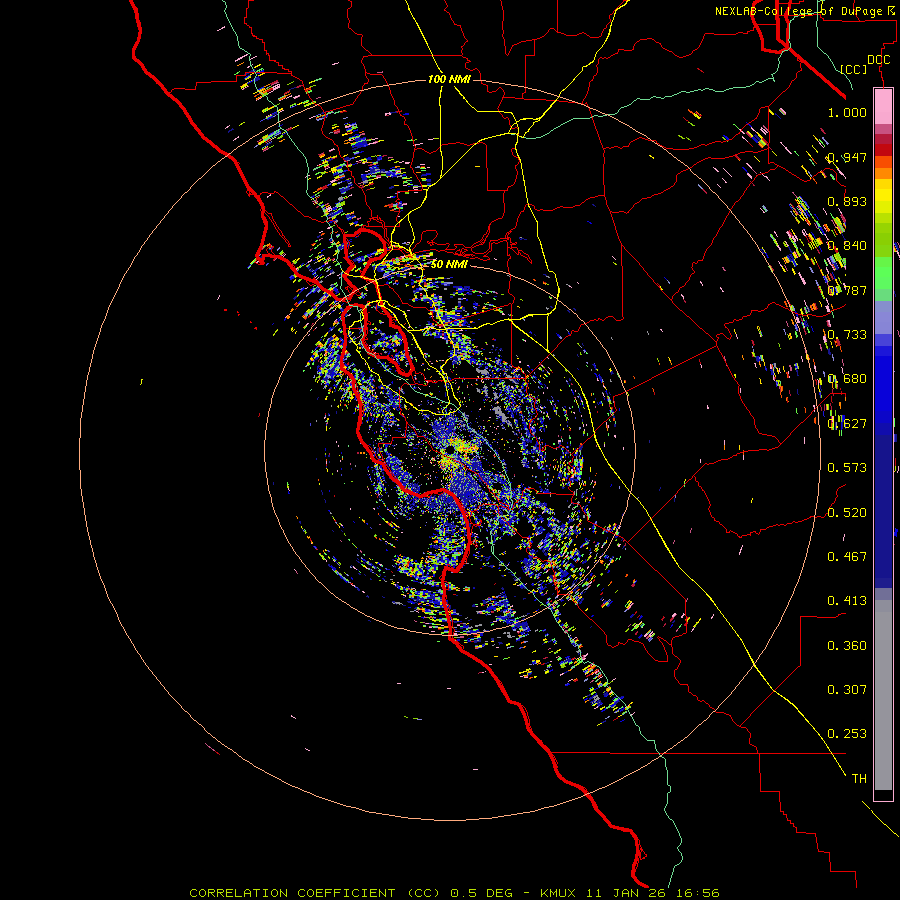This screenshot has width=900, height=900.
Task: Pick the dark navy band of the color scale
Action: click(883, 510)
